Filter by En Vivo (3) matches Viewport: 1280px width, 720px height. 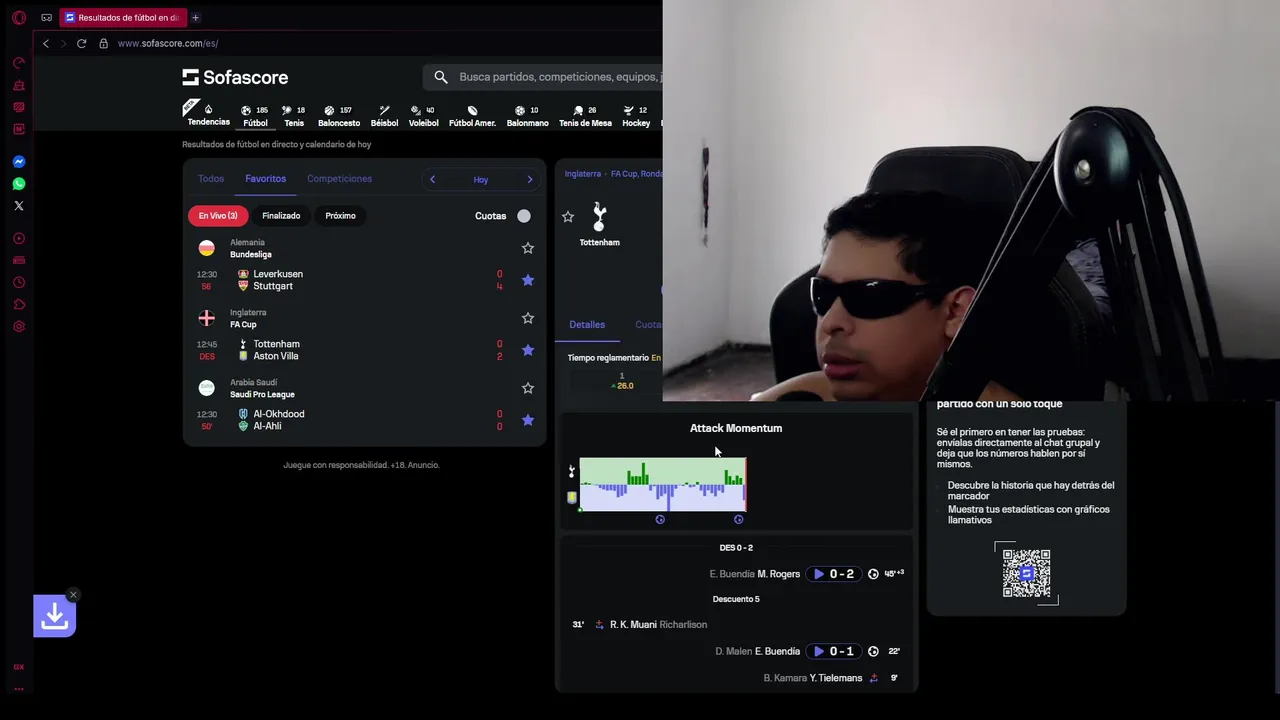[217, 216]
